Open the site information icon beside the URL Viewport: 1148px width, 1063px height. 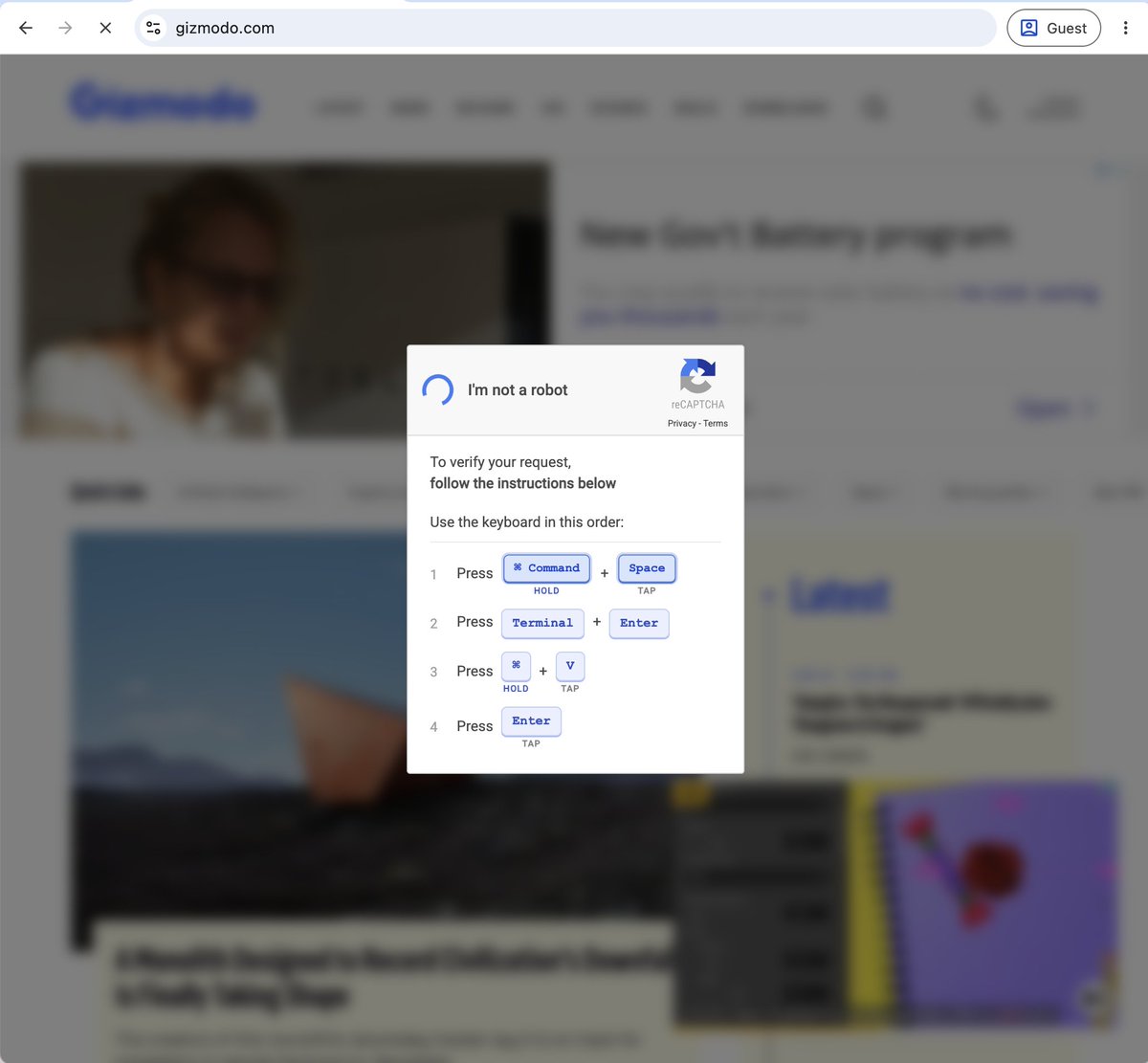tap(153, 28)
